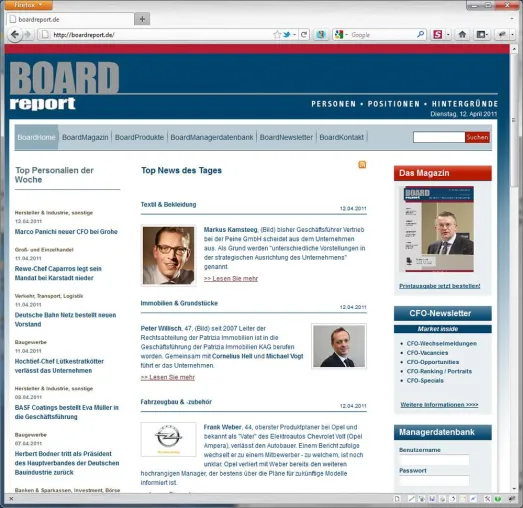
Task: Click the site search text field
Action: click(x=439, y=137)
